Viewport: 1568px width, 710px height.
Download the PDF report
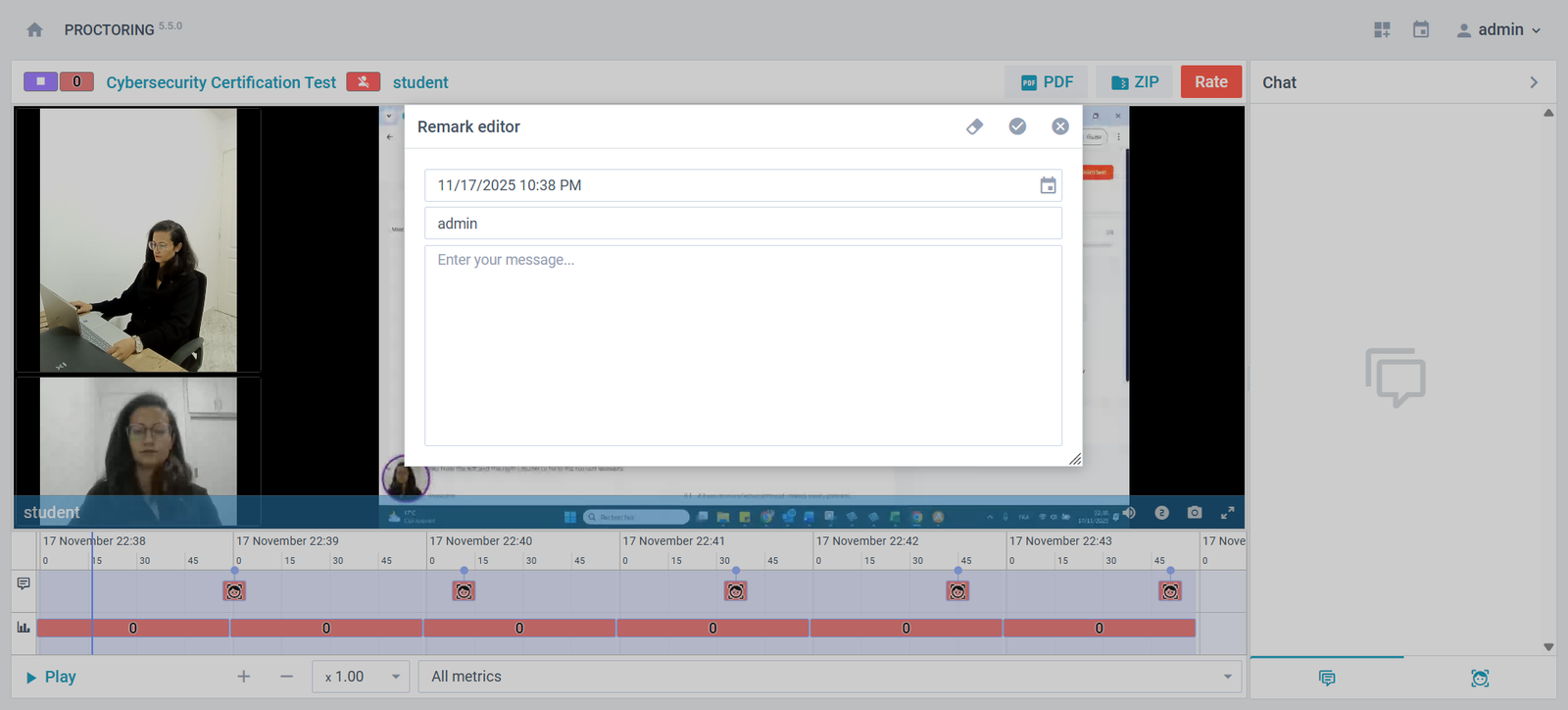1047,82
